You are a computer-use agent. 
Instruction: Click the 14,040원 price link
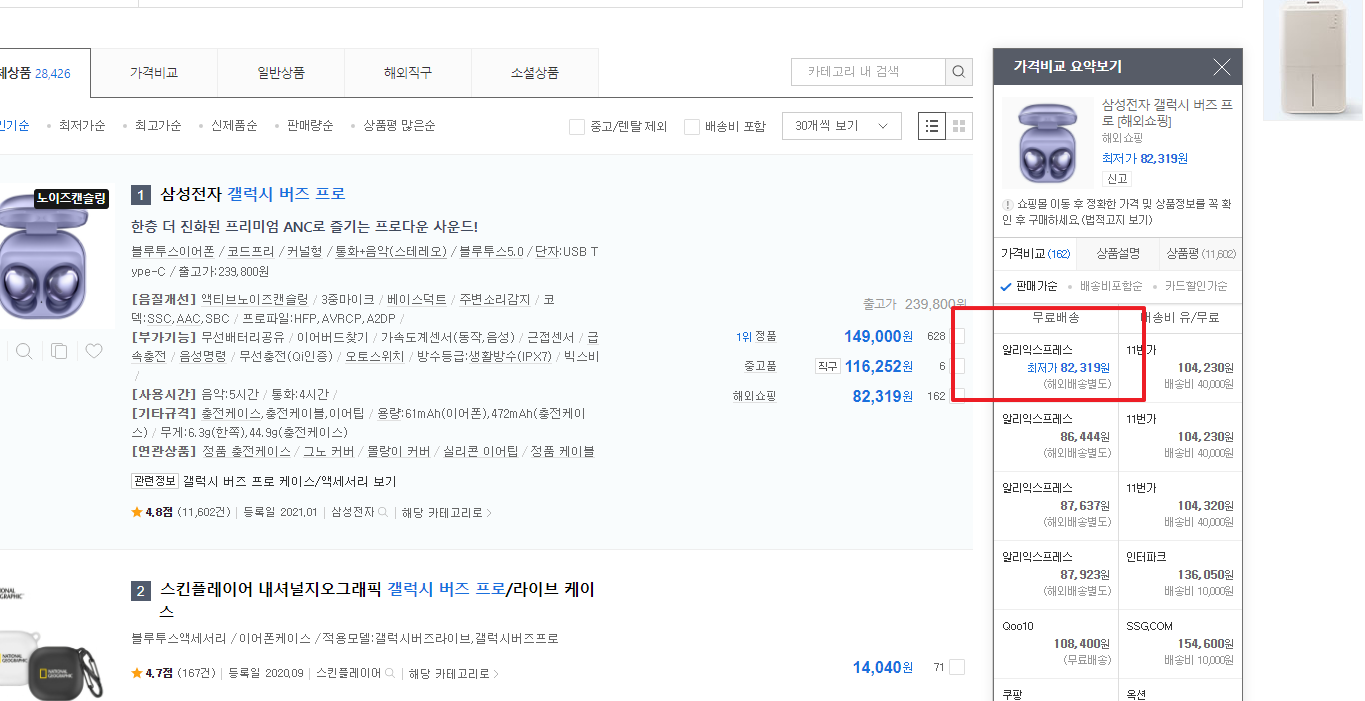(x=882, y=668)
